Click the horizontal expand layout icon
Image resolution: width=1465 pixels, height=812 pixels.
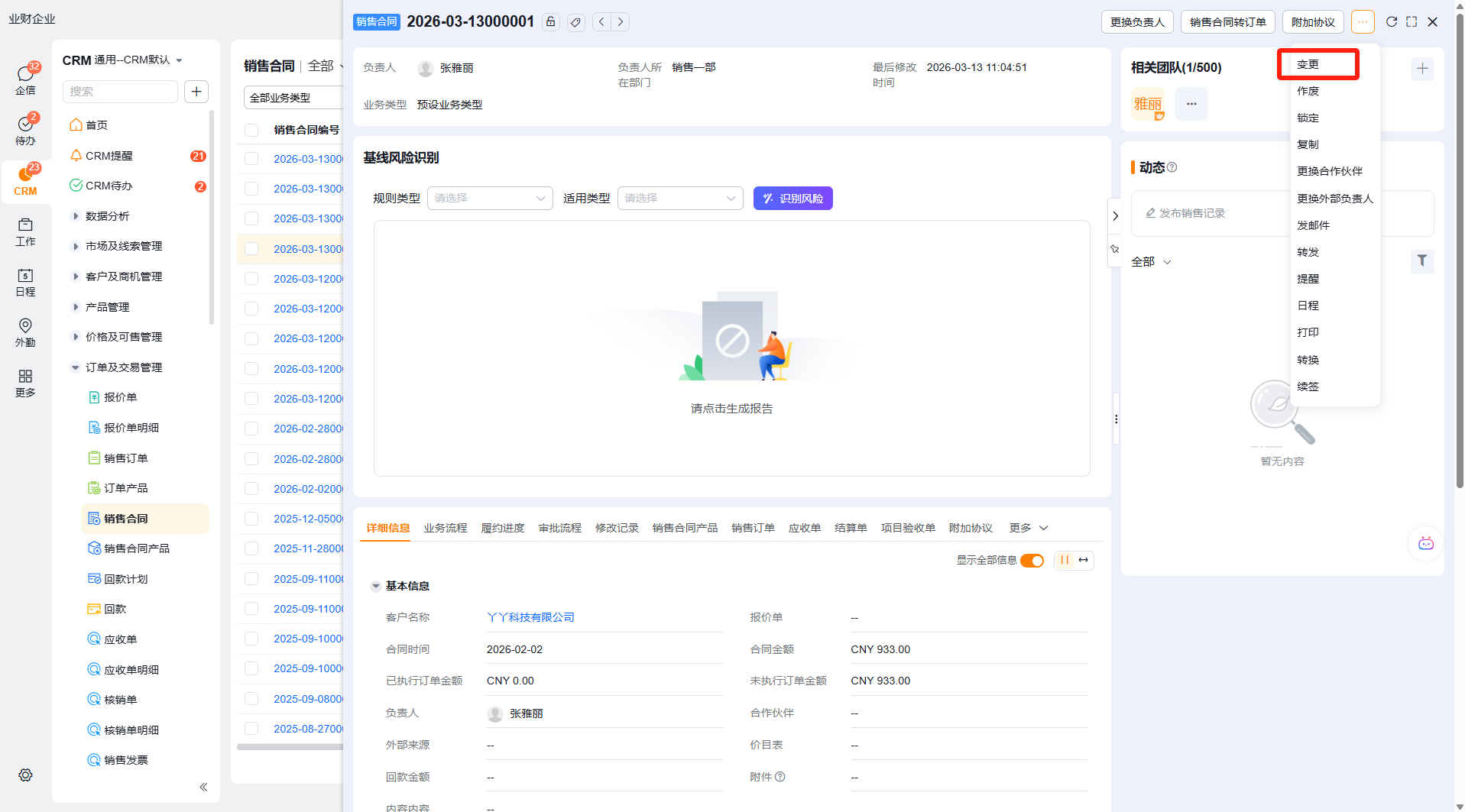coord(1084,560)
